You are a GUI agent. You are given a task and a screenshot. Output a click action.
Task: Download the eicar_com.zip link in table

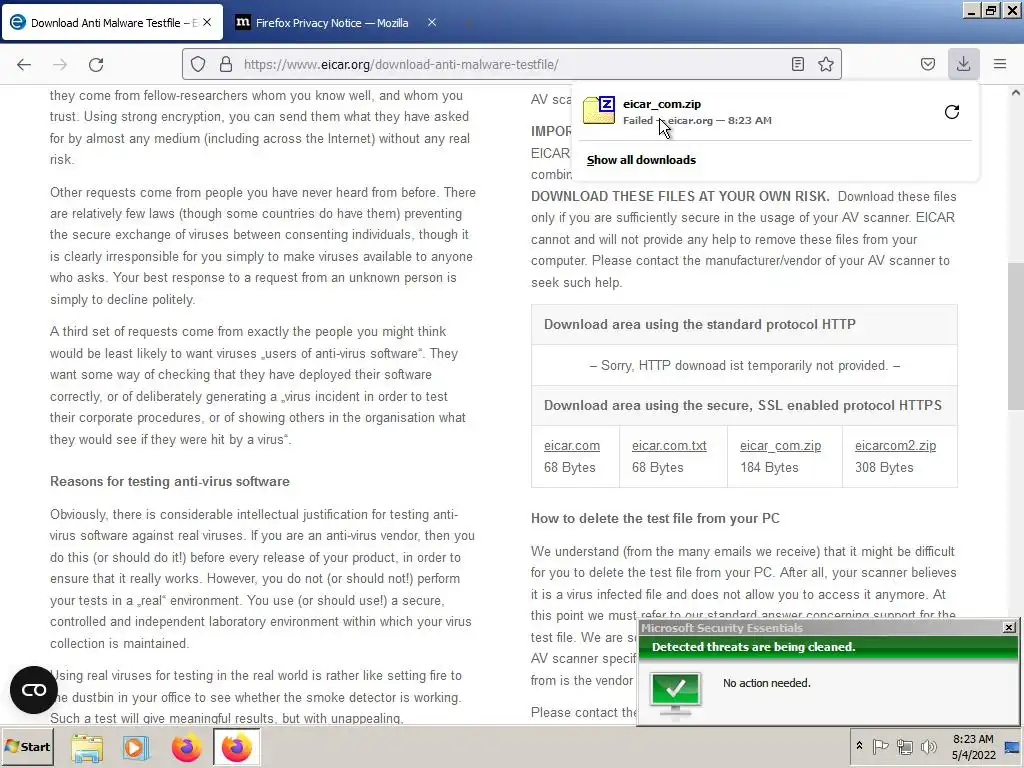pos(780,445)
